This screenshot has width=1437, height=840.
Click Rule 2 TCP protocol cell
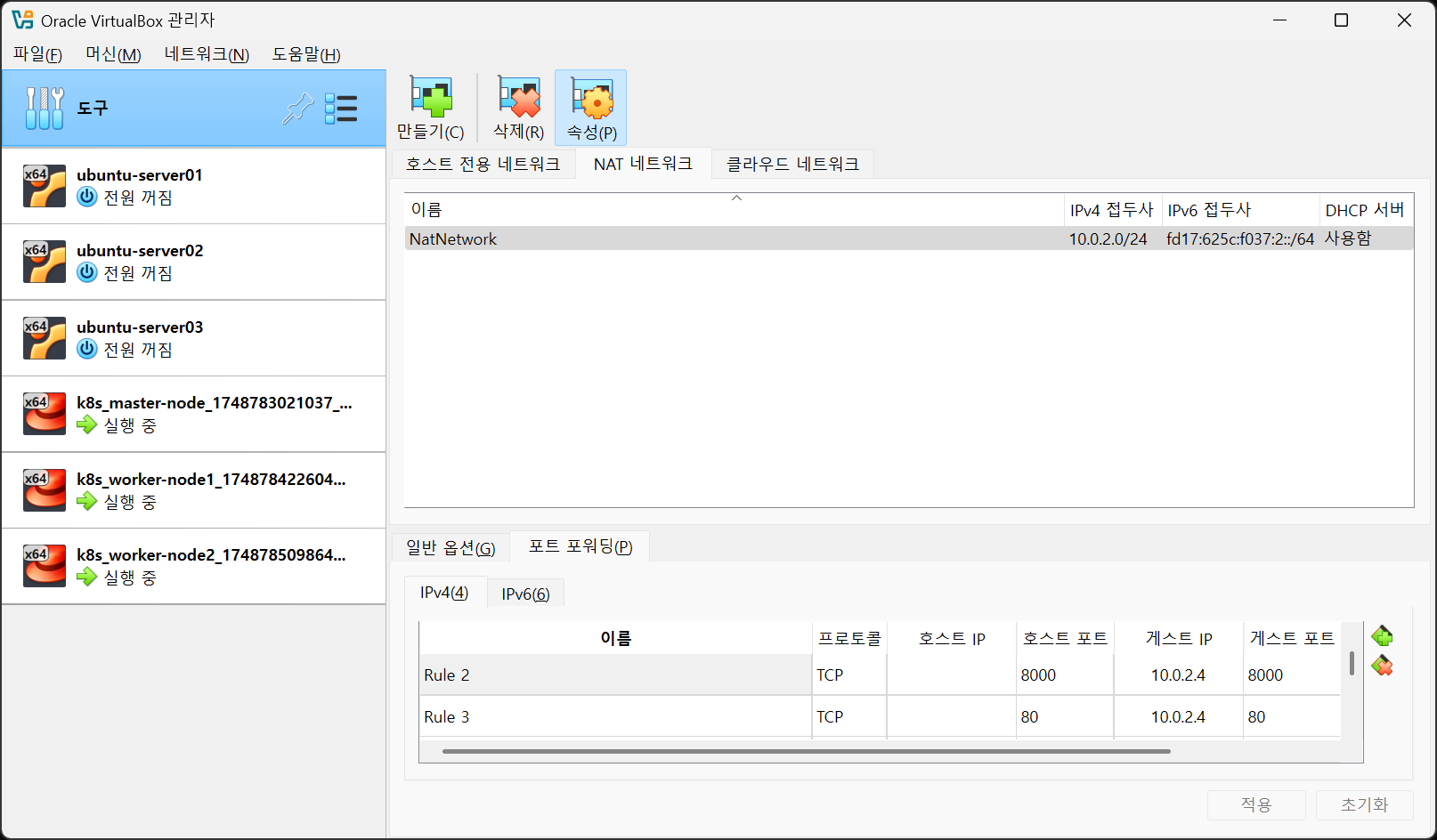coord(849,674)
